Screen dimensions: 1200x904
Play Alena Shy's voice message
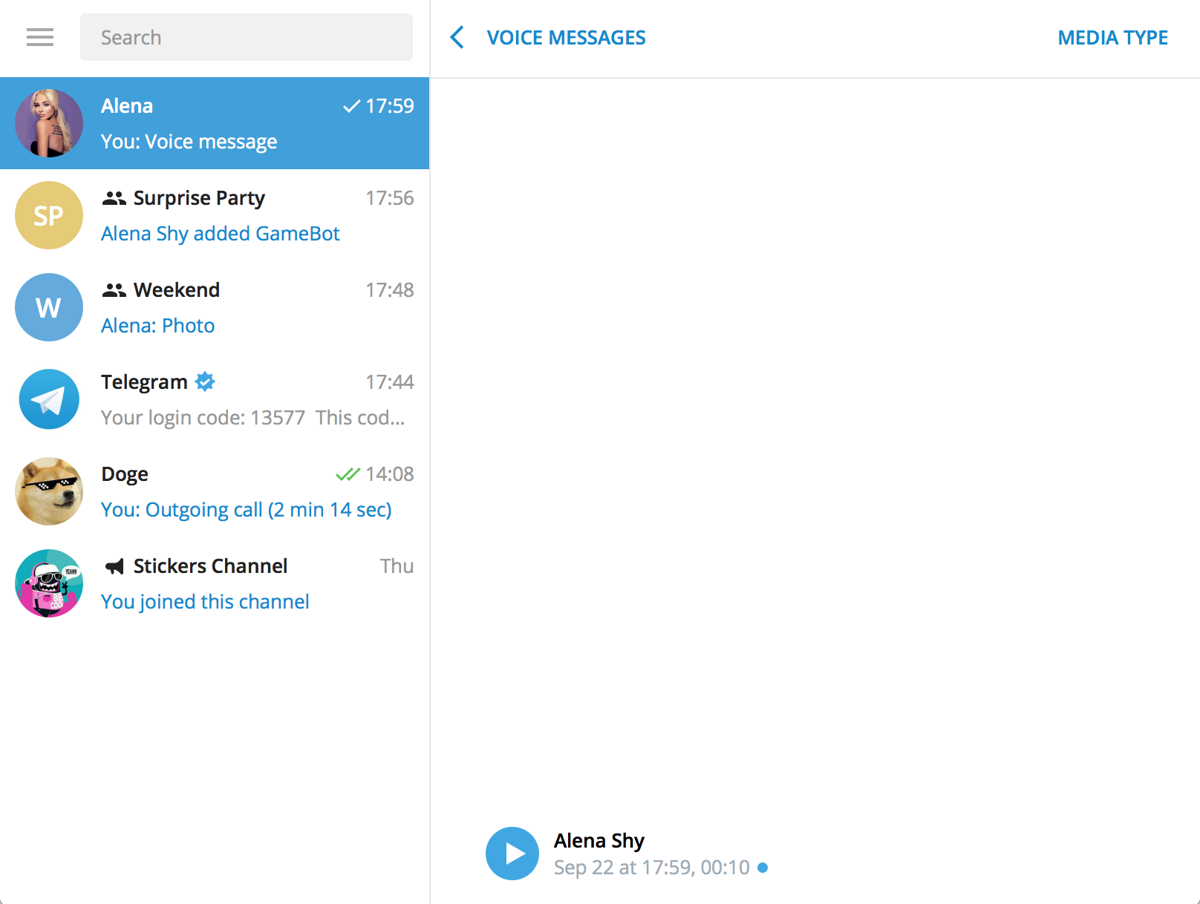pyautogui.click(x=512, y=853)
